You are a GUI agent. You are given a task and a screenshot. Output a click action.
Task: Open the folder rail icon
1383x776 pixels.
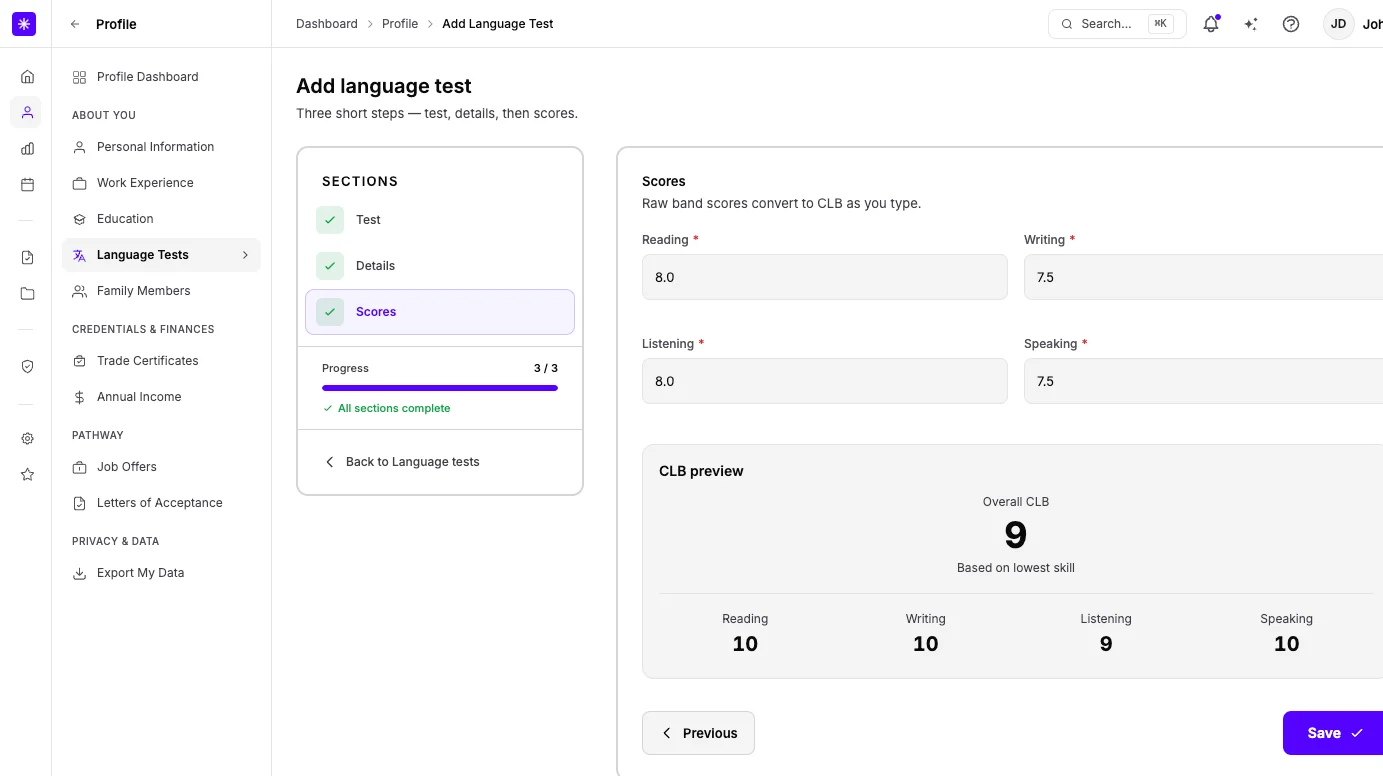(27, 294)
